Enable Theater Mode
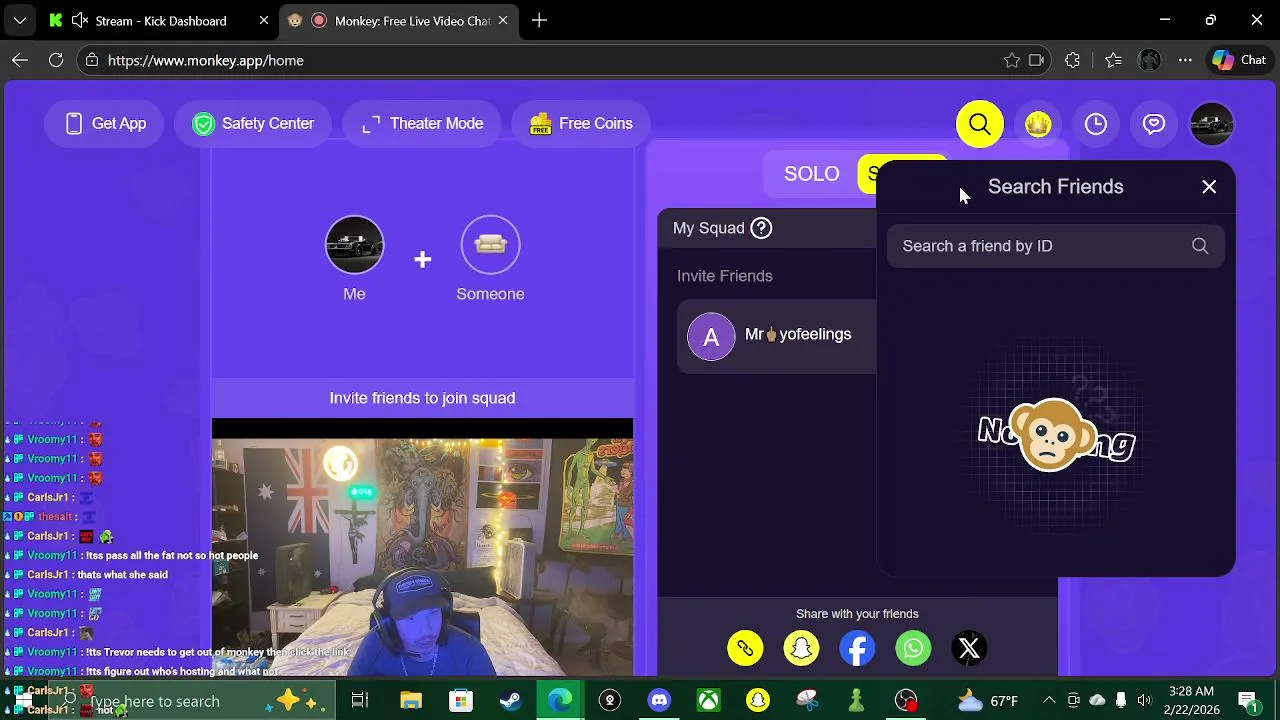 click(x=422, y=124)
